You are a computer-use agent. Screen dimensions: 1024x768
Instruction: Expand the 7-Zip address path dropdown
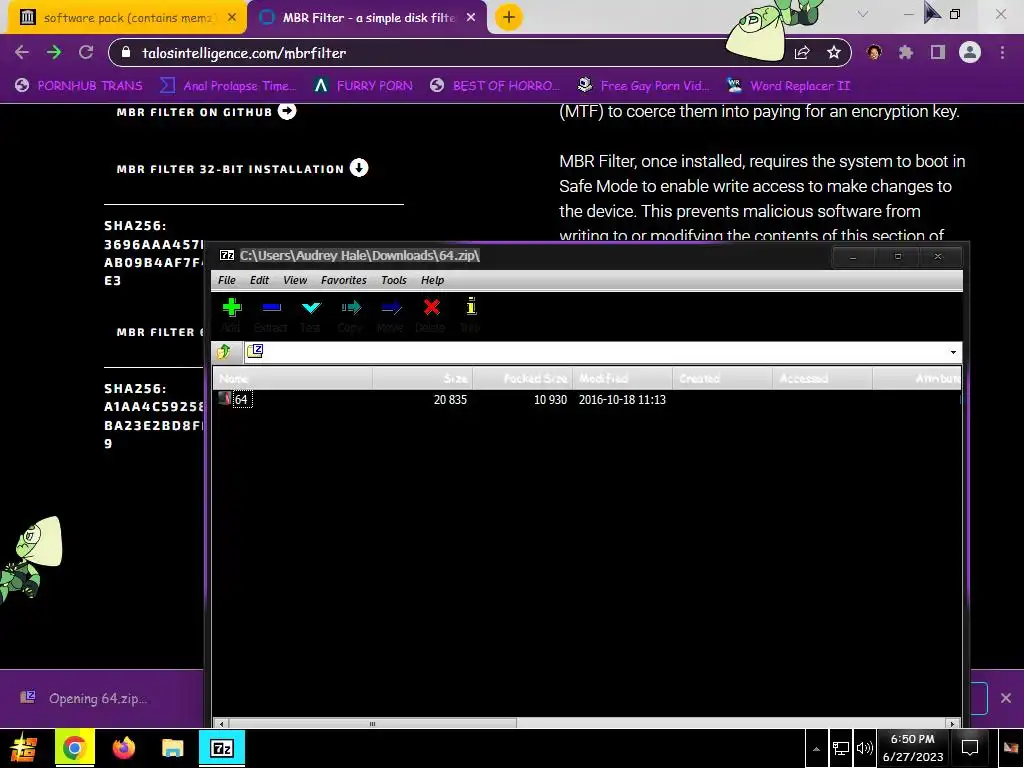(953, 353)
